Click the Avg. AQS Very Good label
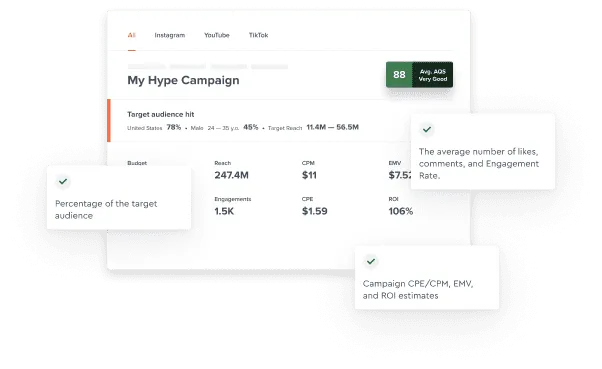This screenshot has height=369, width=602. tap(433, 75)
